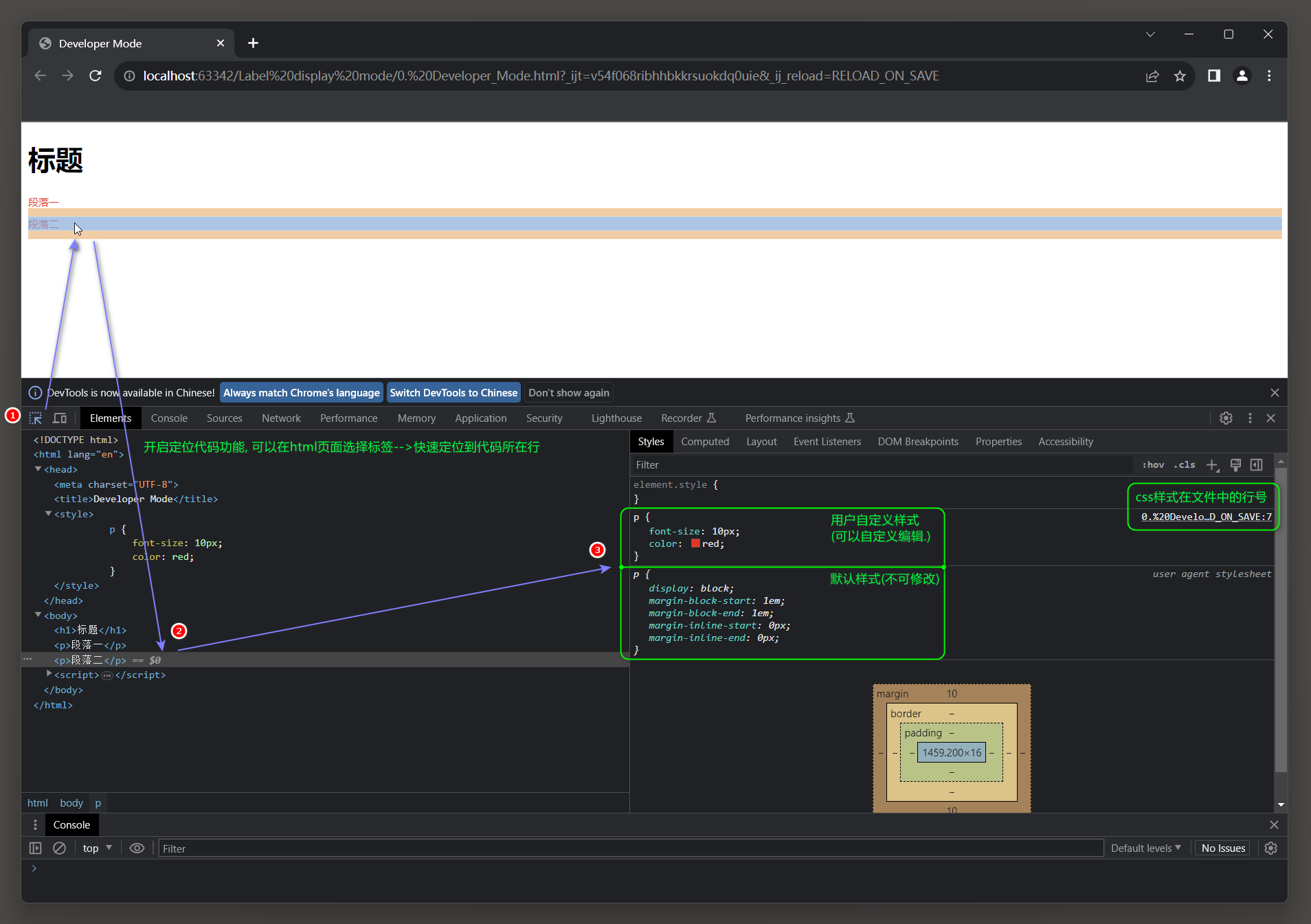The image size is (1311, 924).
Task: Open the stylesheet source link ending SAVE:7
Action: coord(1207,517)
